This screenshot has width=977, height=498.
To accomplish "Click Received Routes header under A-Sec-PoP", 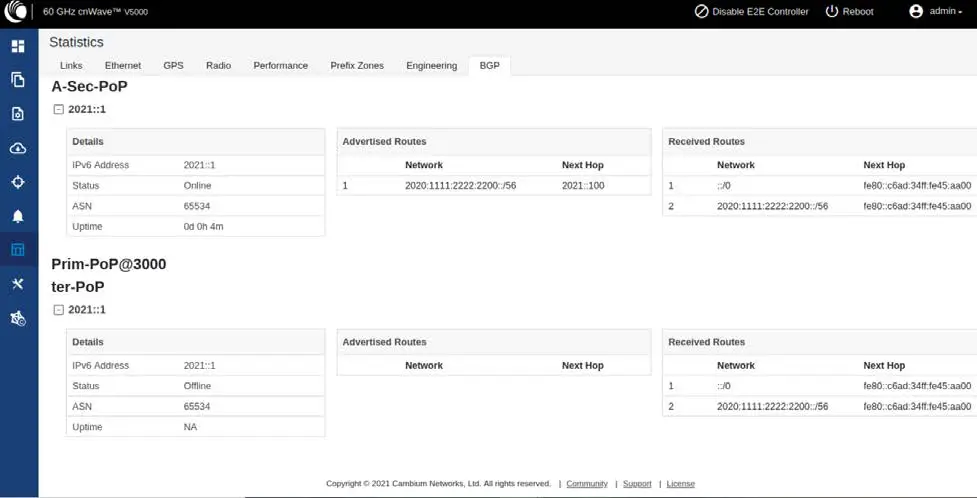I will coord(706,141).
